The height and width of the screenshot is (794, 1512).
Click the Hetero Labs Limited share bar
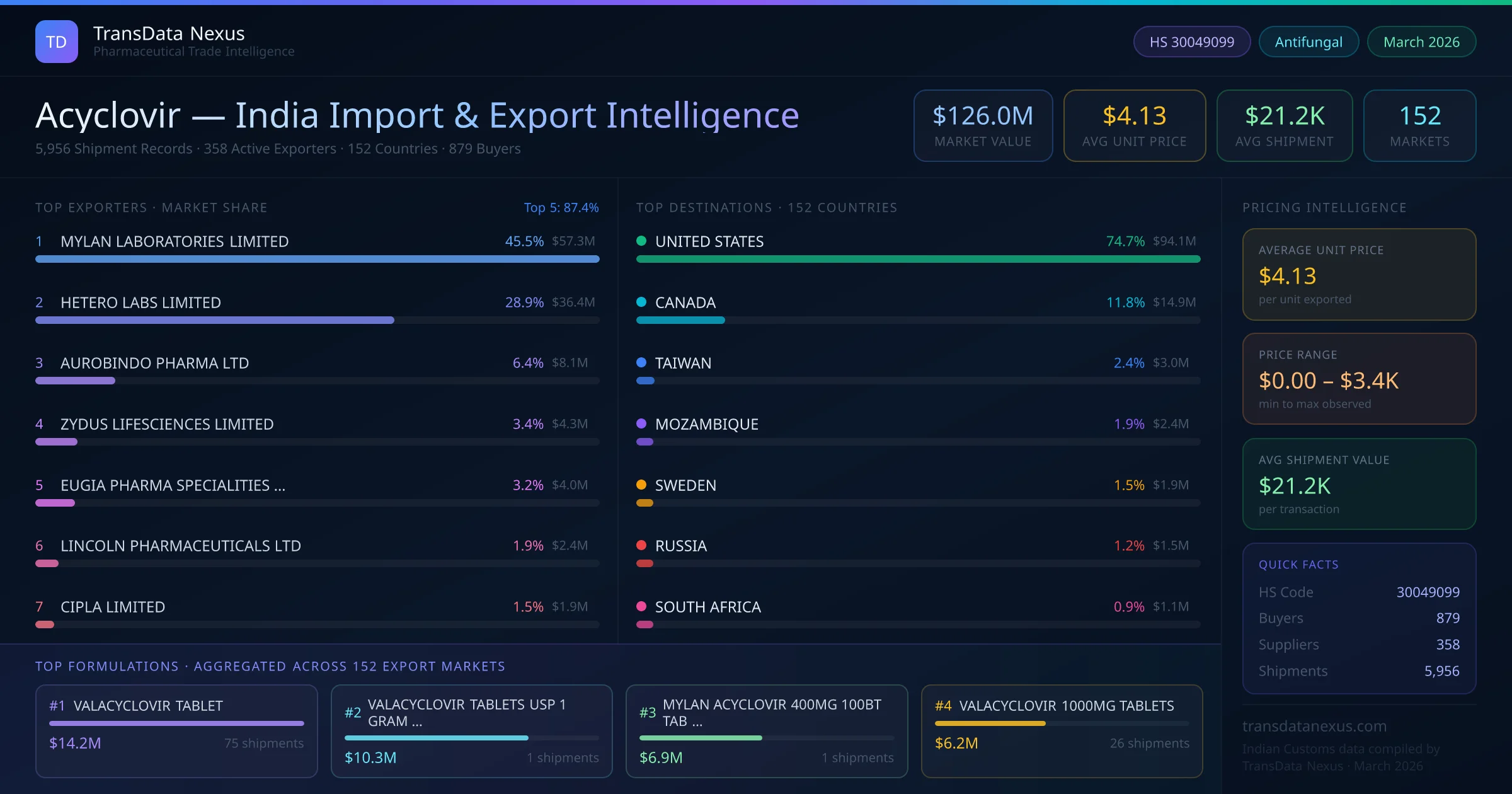coord(214,320)
